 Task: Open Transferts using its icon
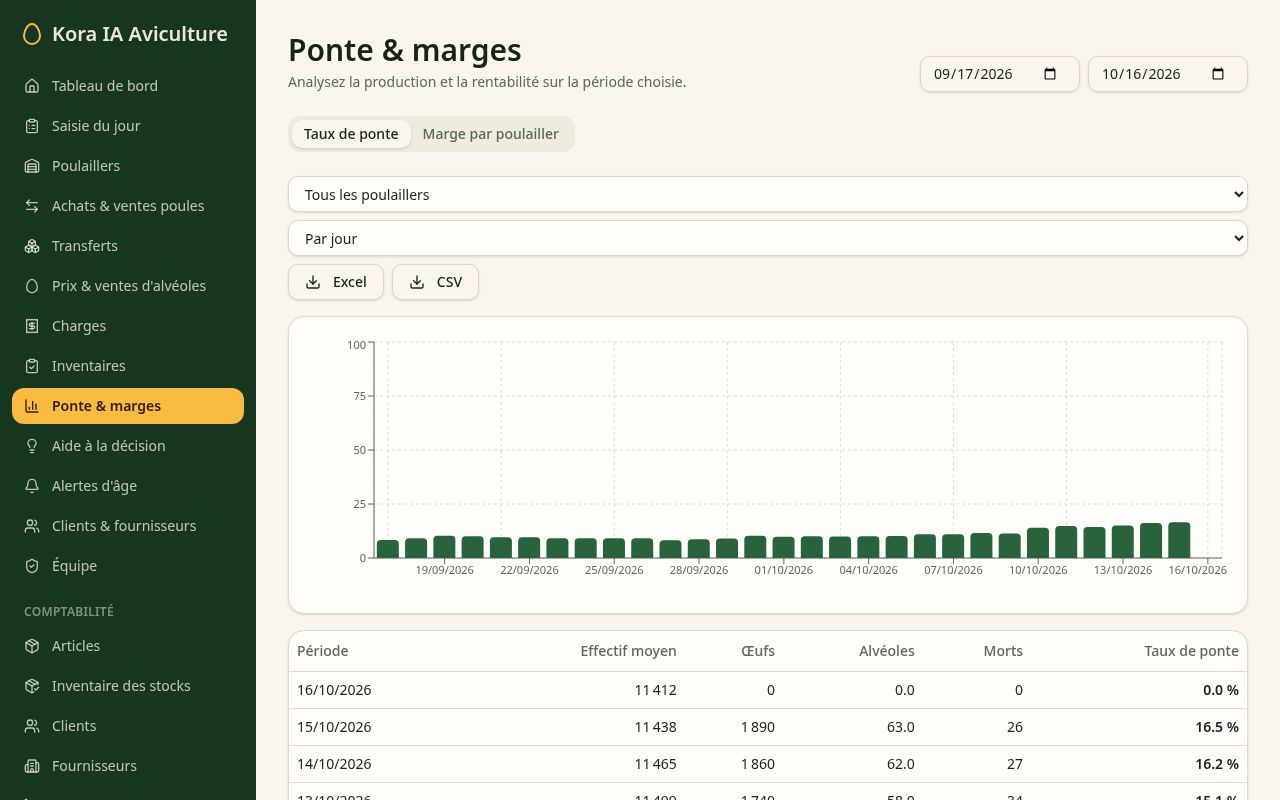coord(32,246)
